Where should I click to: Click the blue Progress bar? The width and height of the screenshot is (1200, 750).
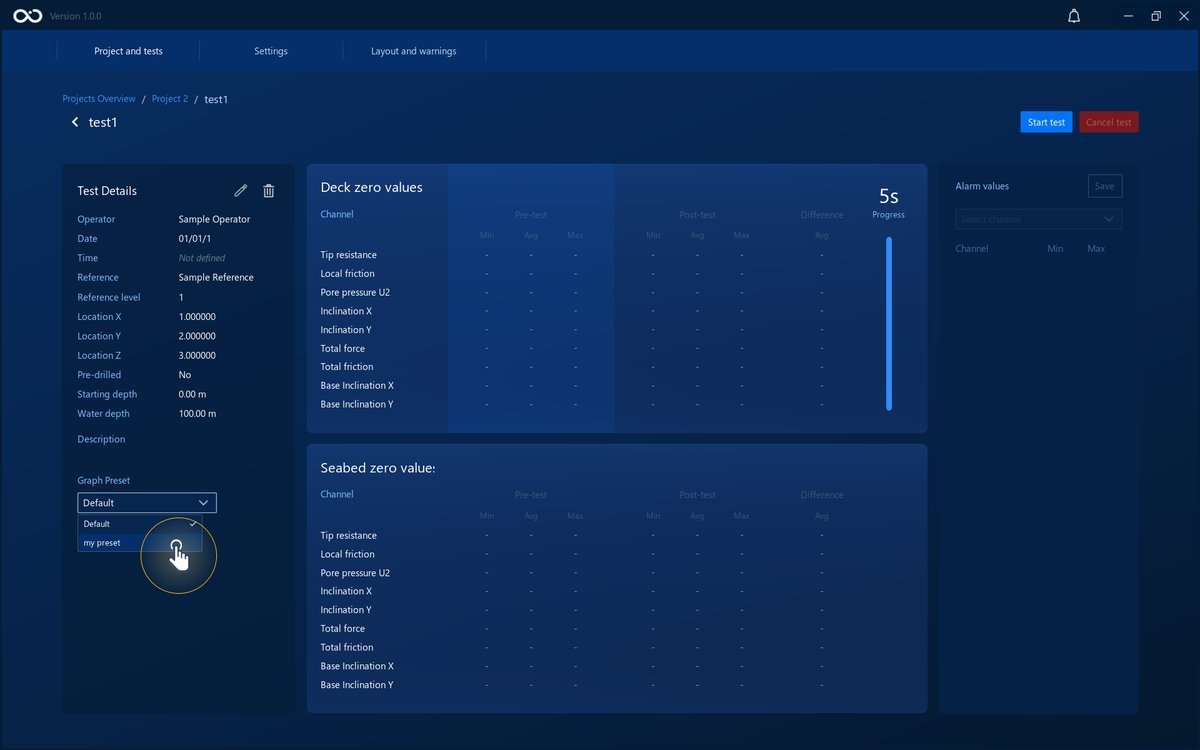(x=889, y=323)
